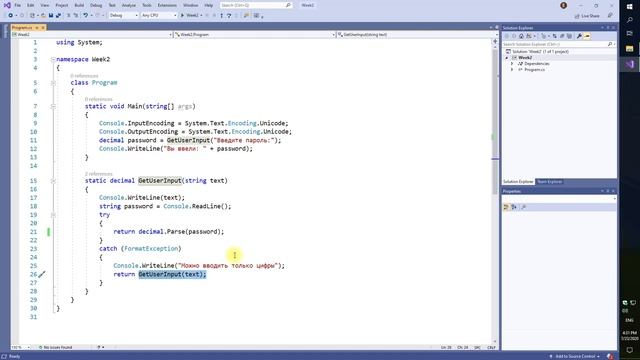Click the No issues found status indicator

click(x=55, y=347)
